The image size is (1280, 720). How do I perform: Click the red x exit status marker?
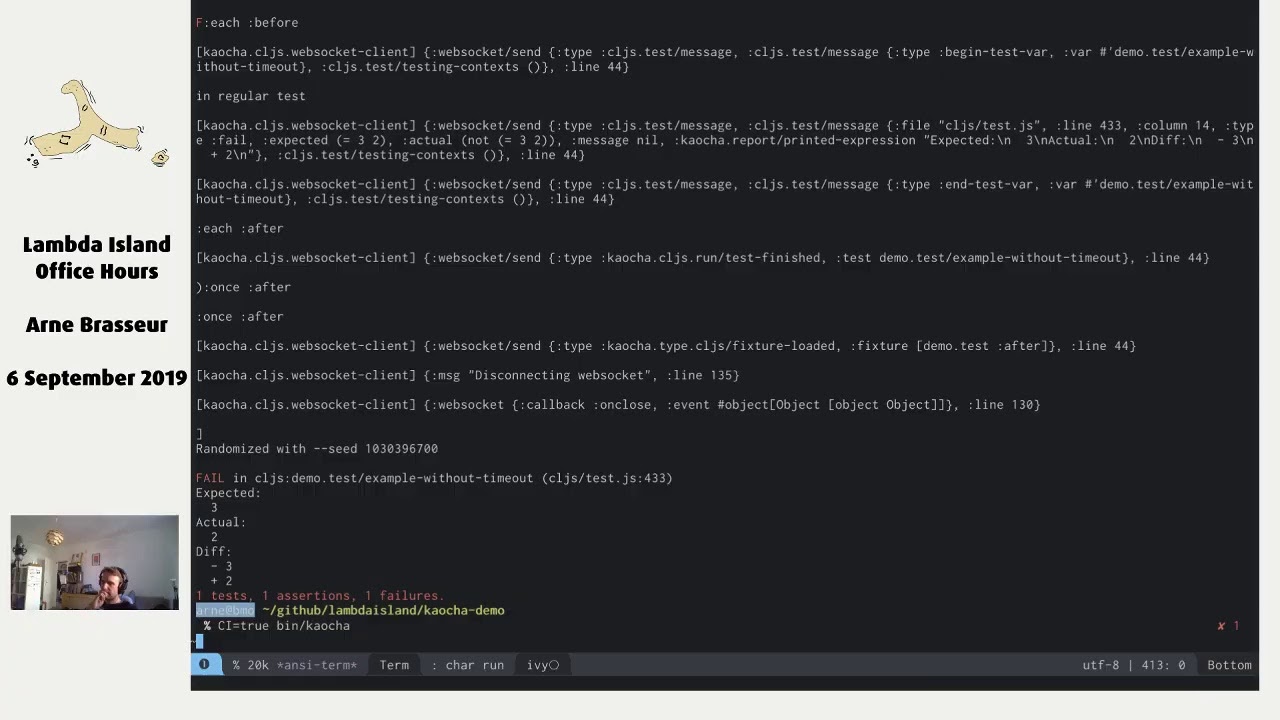pos(1221,626)
